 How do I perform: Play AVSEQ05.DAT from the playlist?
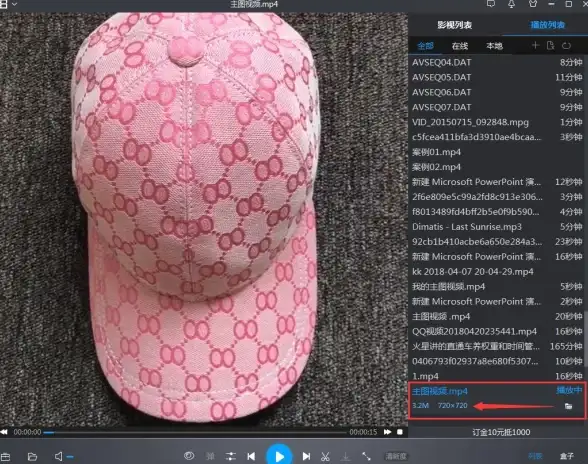pyautogui.click(x=497, y=78)
